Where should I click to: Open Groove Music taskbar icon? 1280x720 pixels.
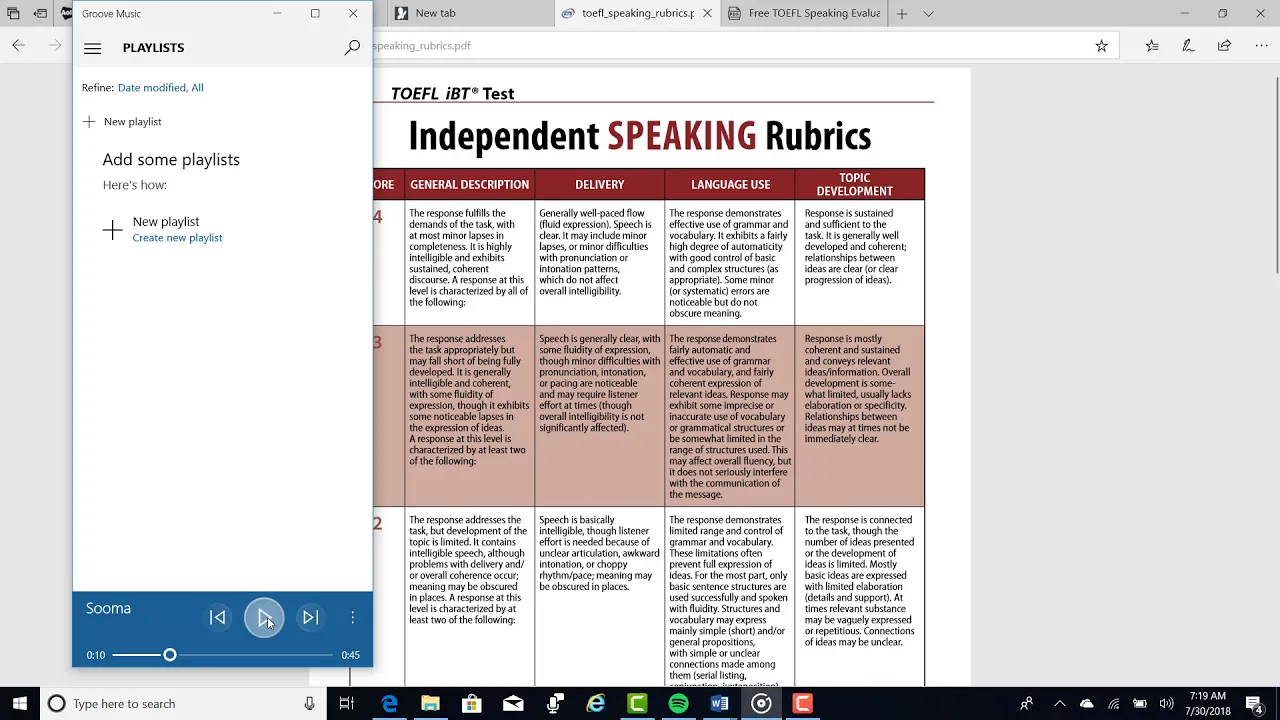pos(761,704)
